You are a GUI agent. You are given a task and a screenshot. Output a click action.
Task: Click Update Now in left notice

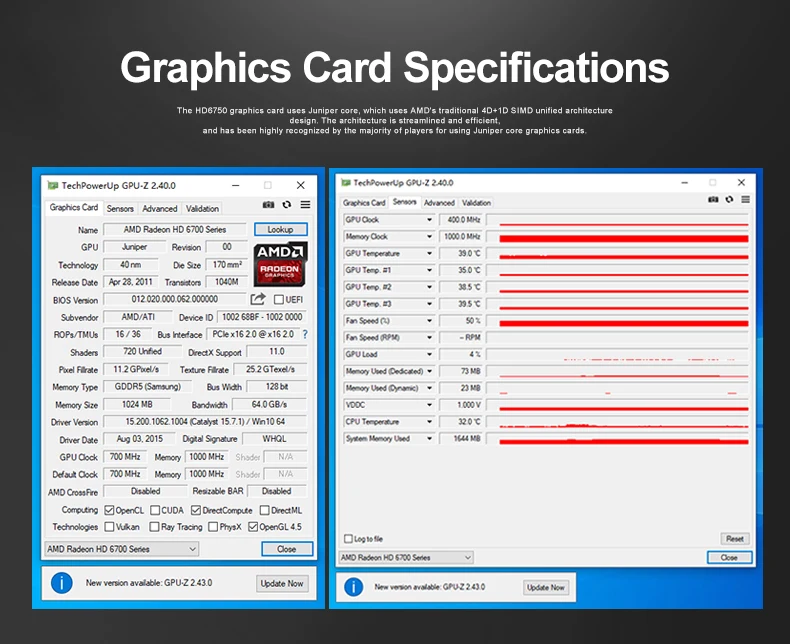pyautogui.click(x=282, y=584)
